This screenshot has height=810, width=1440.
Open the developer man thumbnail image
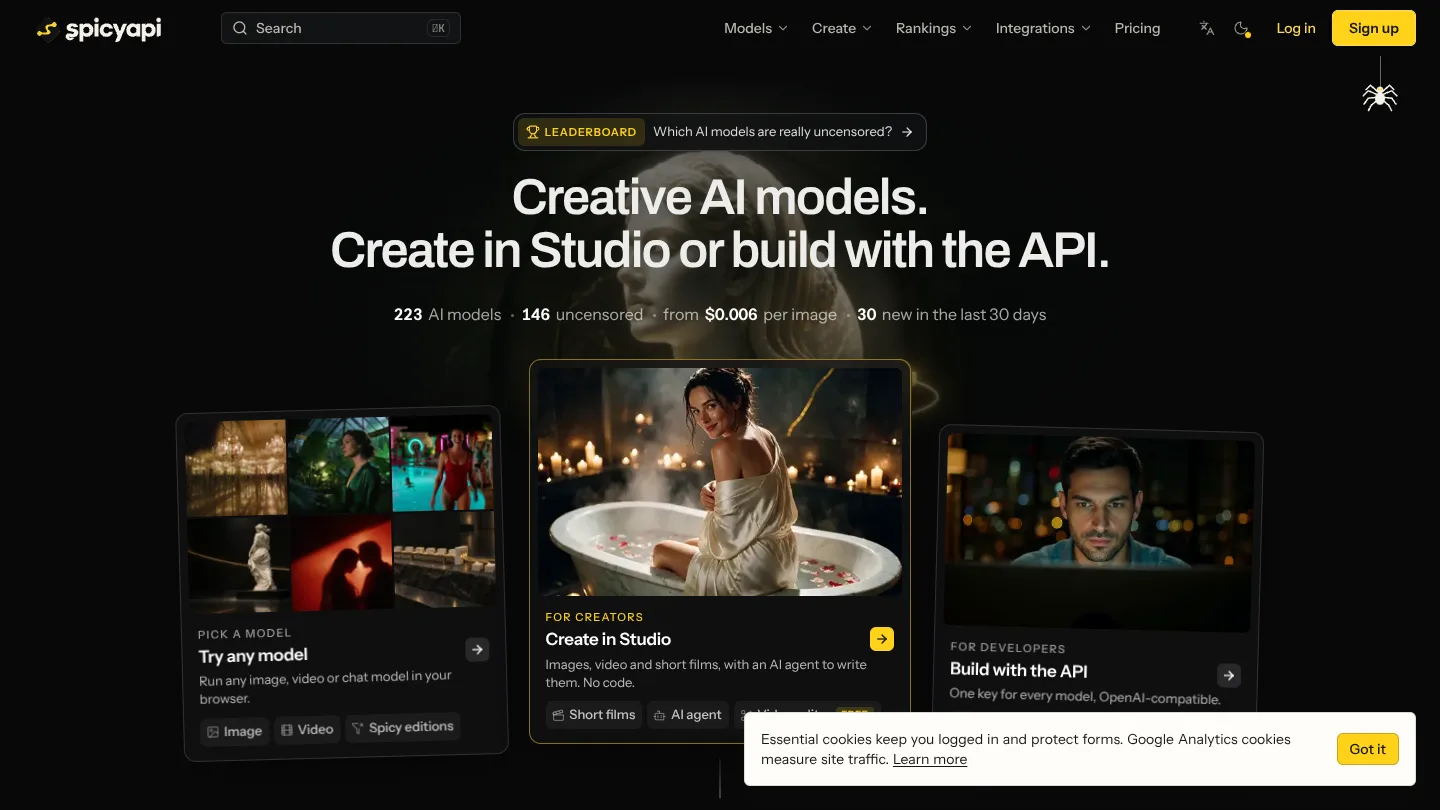[1098, 532]
